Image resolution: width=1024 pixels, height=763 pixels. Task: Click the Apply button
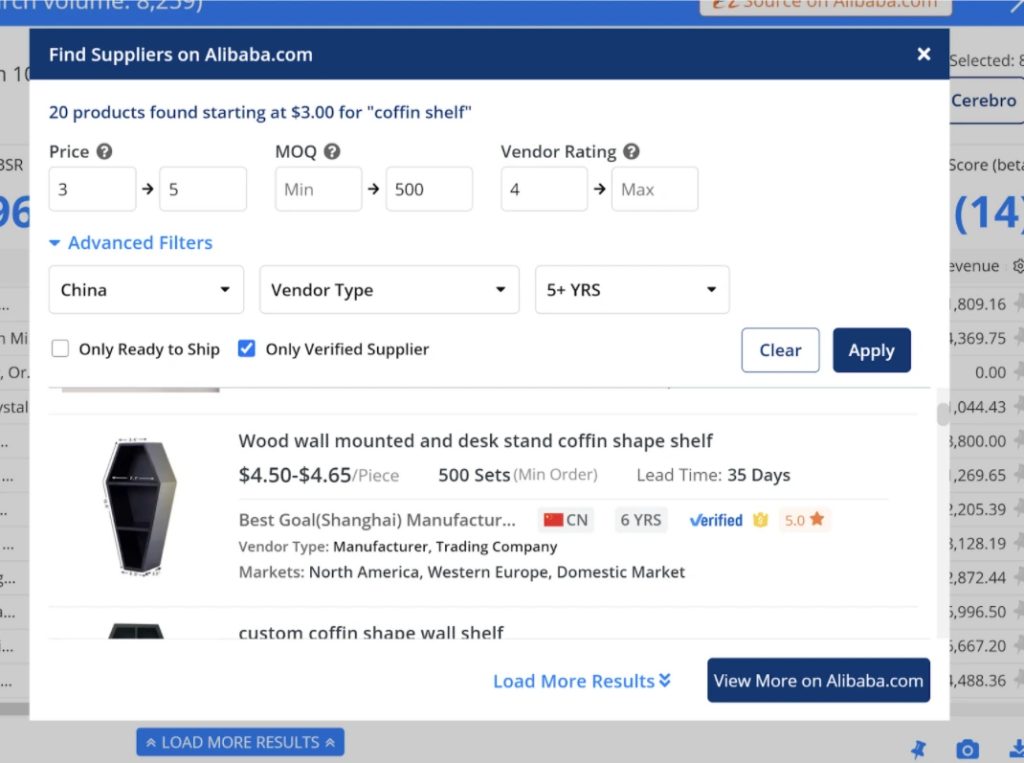[x=871, y=350]
